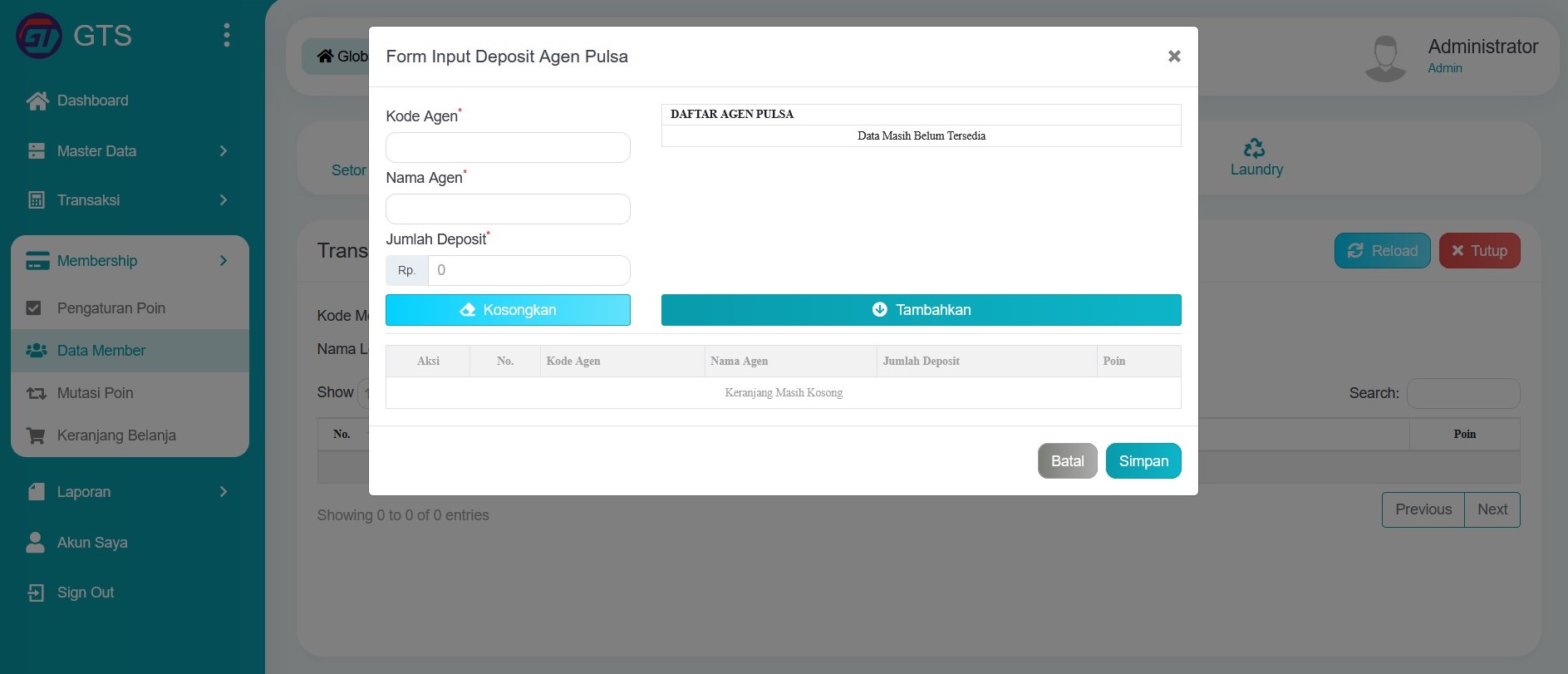Expand the Transaksi submenu chevron
The width and height of the screenshot is (1568, 674).
point(223,200)
